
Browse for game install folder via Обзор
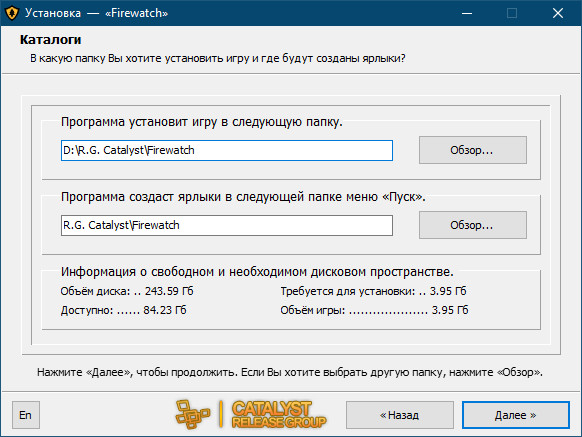coord(473,150)
